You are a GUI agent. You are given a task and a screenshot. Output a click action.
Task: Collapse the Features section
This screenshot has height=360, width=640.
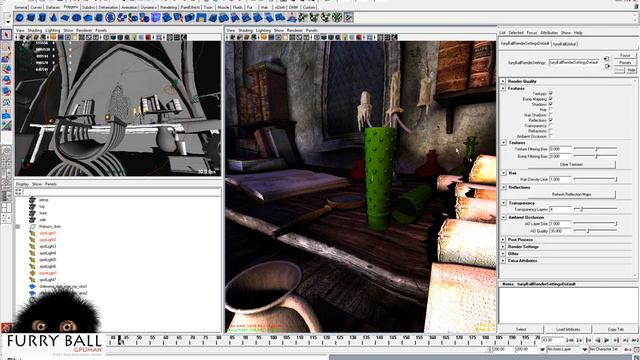[503, 88]
